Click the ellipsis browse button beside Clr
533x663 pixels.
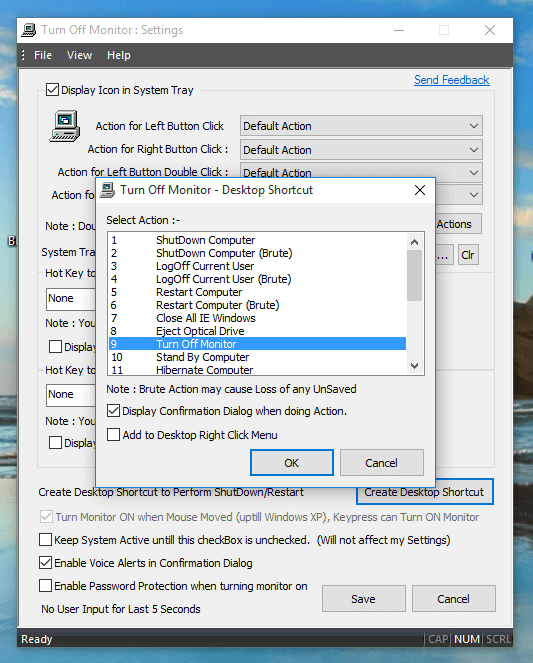tap(444, 255)
